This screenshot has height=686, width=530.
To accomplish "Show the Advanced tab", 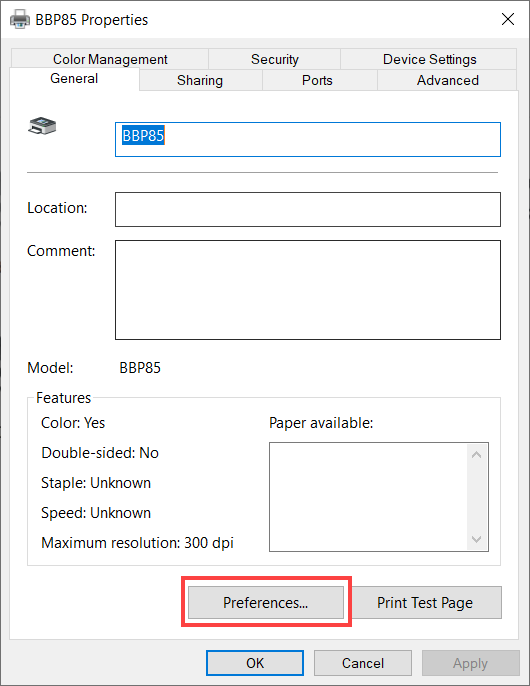I will point(448,80).
